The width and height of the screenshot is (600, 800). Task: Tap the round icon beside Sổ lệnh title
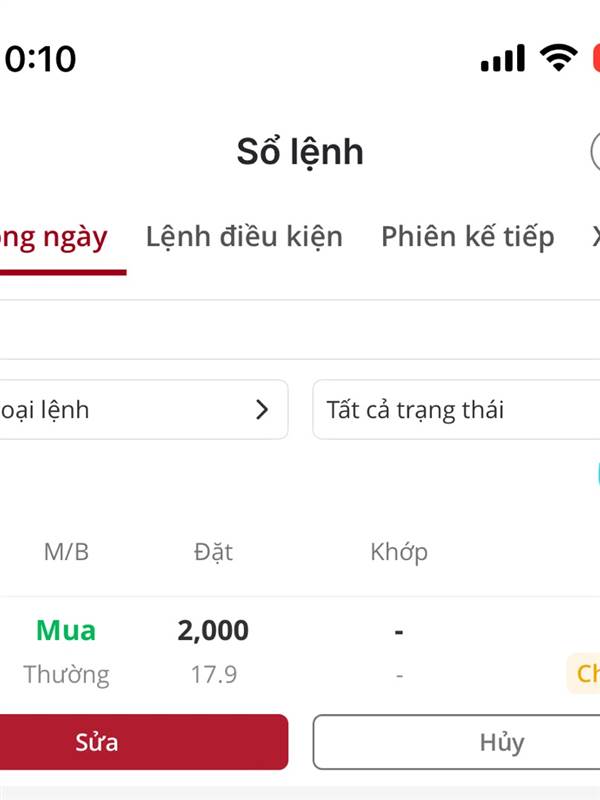[x=595, y=152]
